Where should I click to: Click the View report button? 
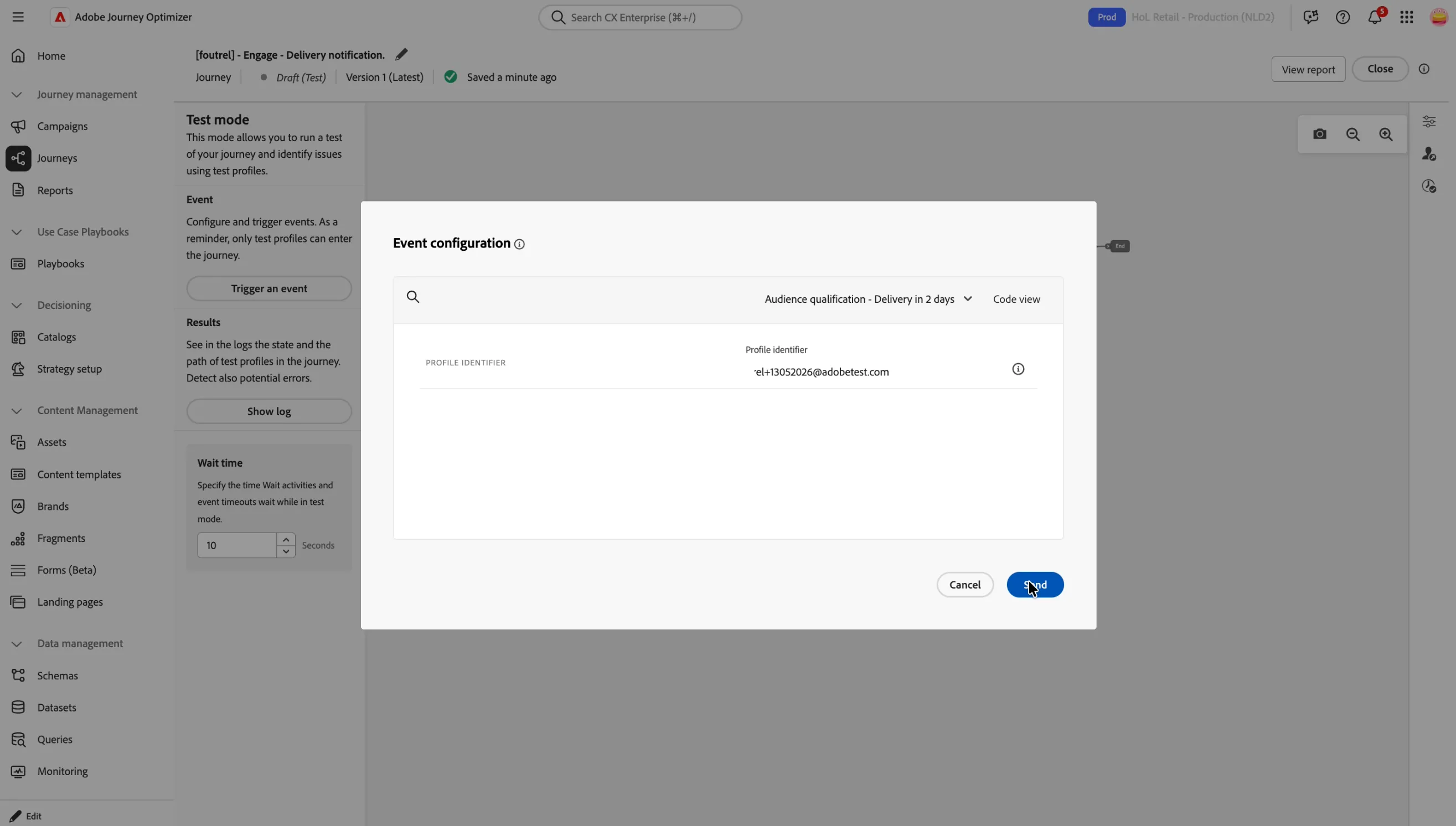pos(1308,69)
